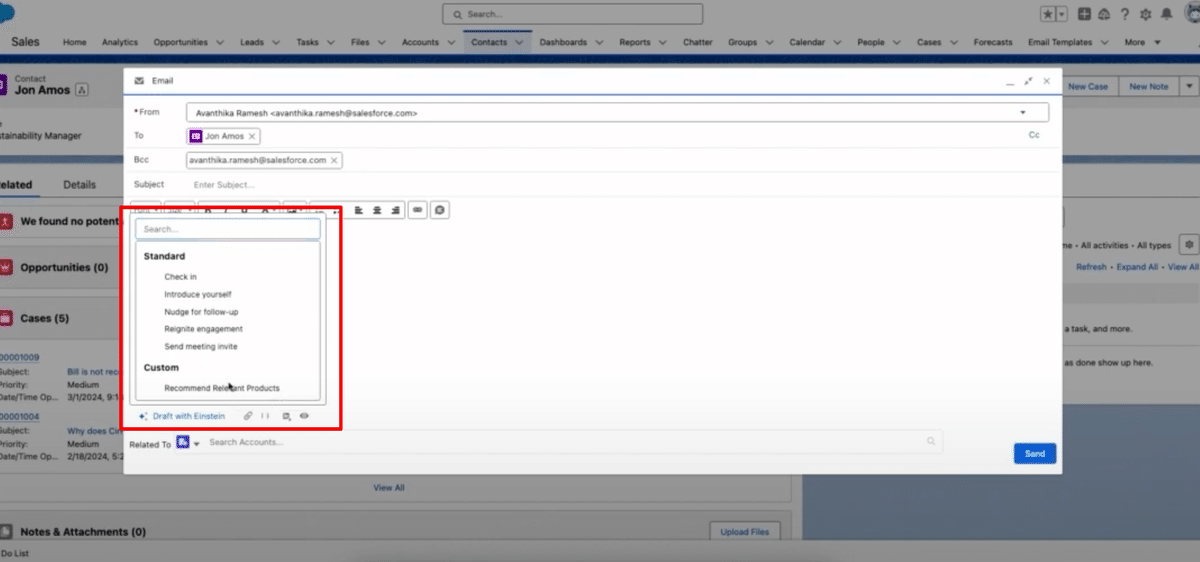Select the Recommend Relevant Products custom template
Screen dimensions: 1200x562
(x=222, y=388)
